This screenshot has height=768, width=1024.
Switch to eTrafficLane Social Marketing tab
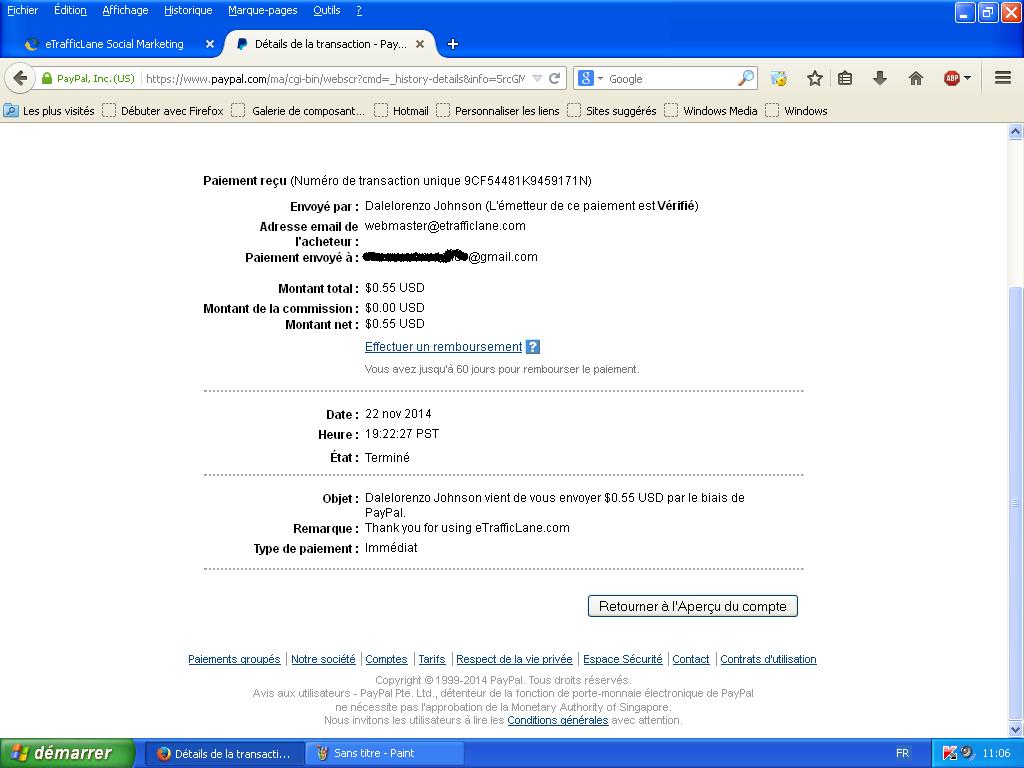coord(114,44)
